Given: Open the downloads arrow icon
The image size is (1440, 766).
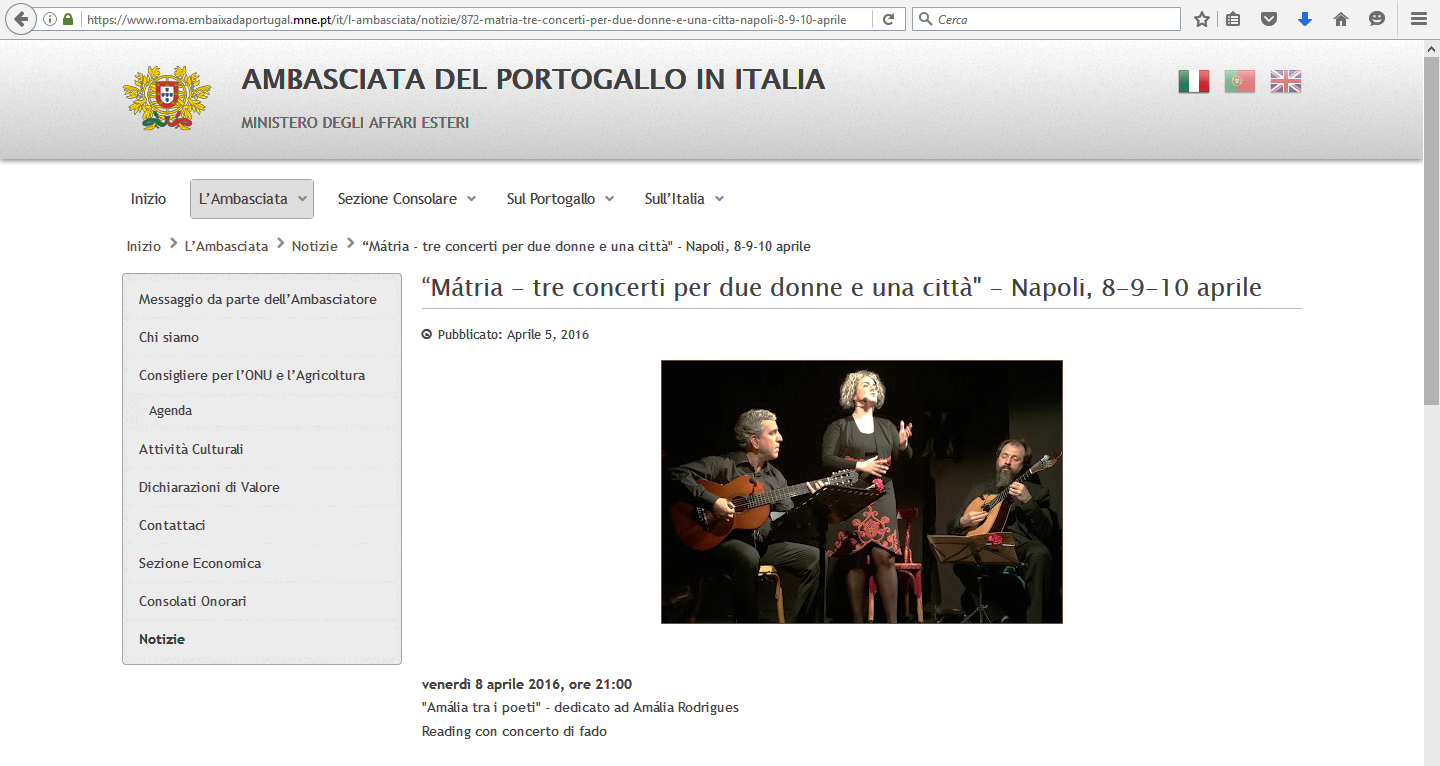Looking at the screenshot, I should 1305,19.
